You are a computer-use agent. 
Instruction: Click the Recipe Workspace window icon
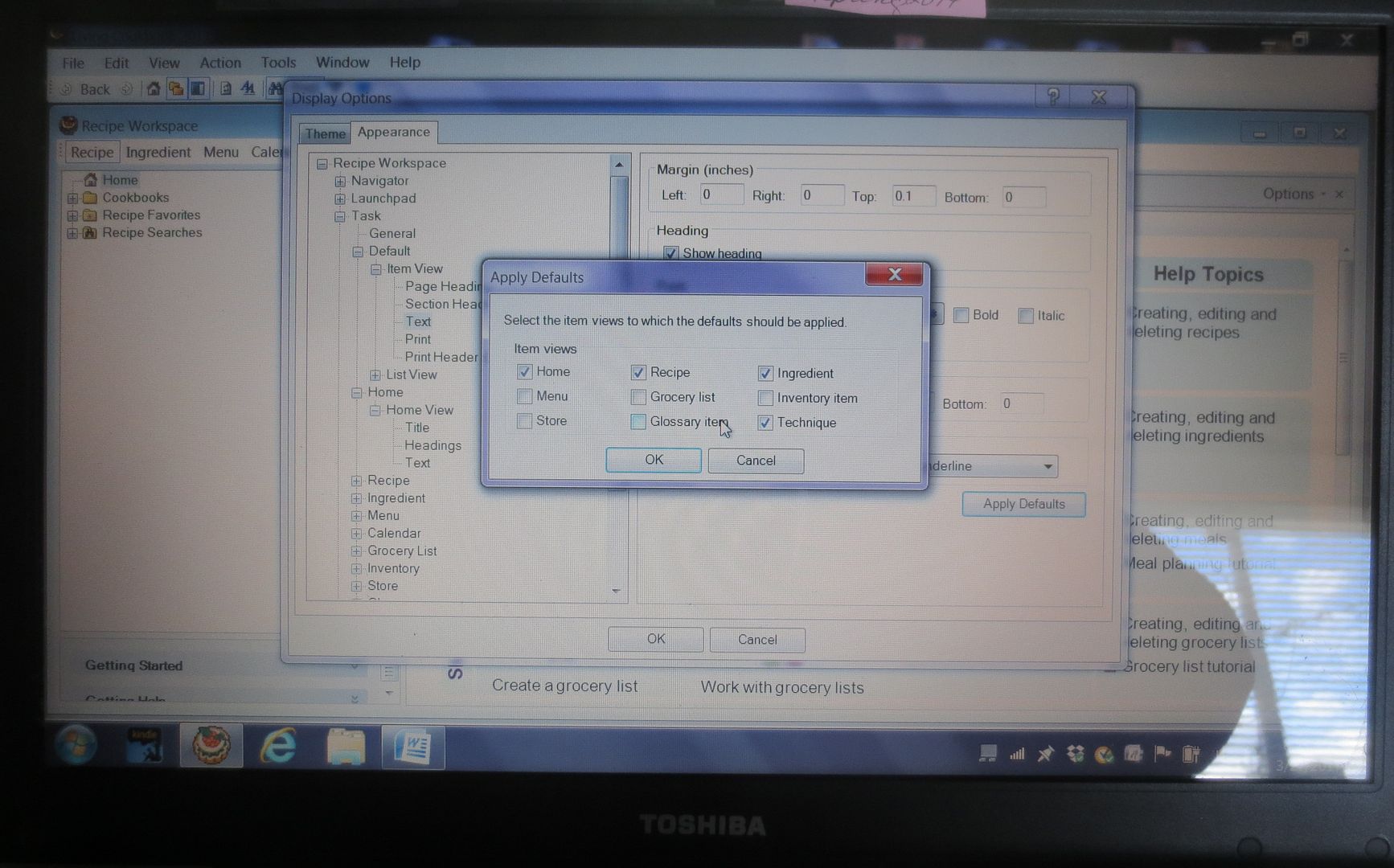pyautogui.click(x=69, y=125)
